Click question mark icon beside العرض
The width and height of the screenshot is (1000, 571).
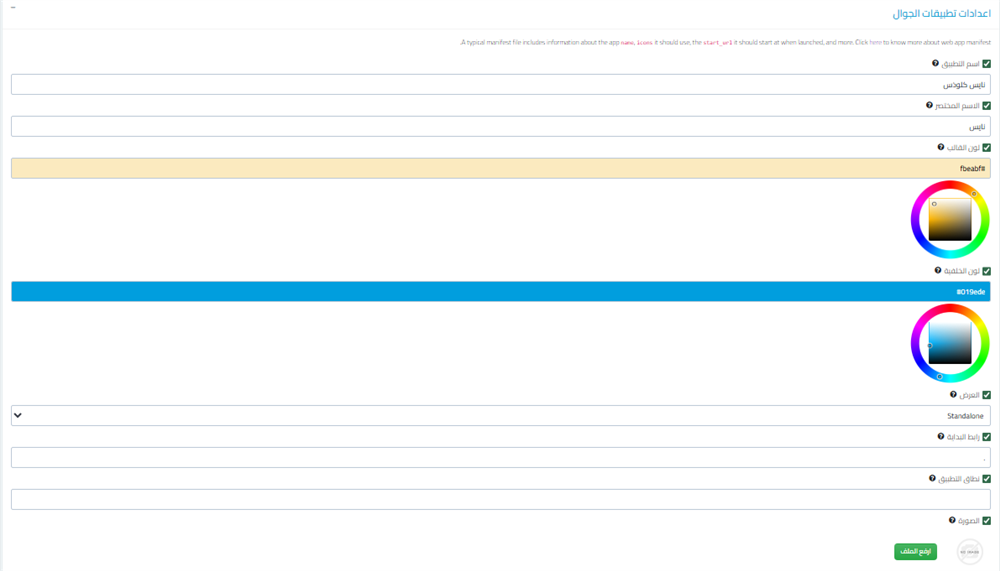coord(954,395)
